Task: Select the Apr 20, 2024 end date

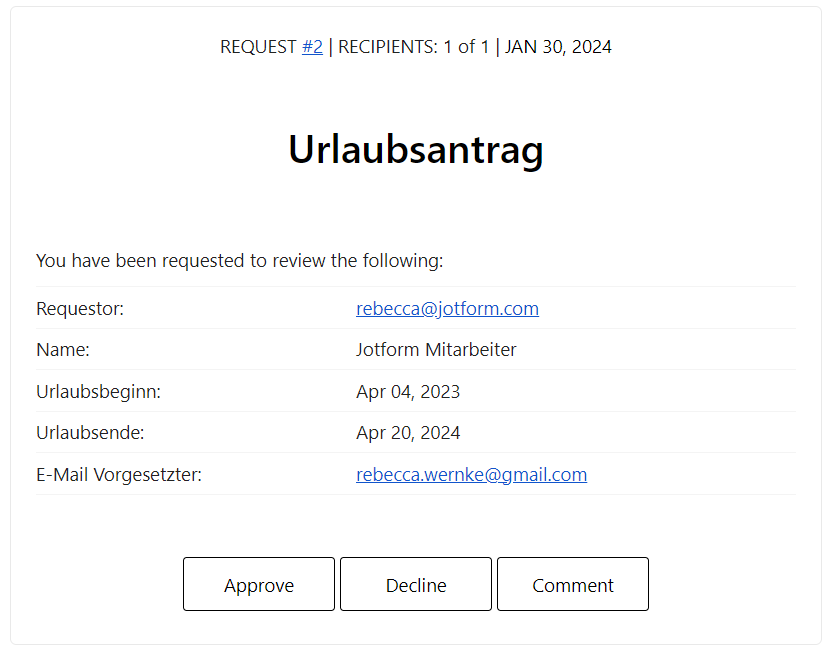Action: pos(408,433)
